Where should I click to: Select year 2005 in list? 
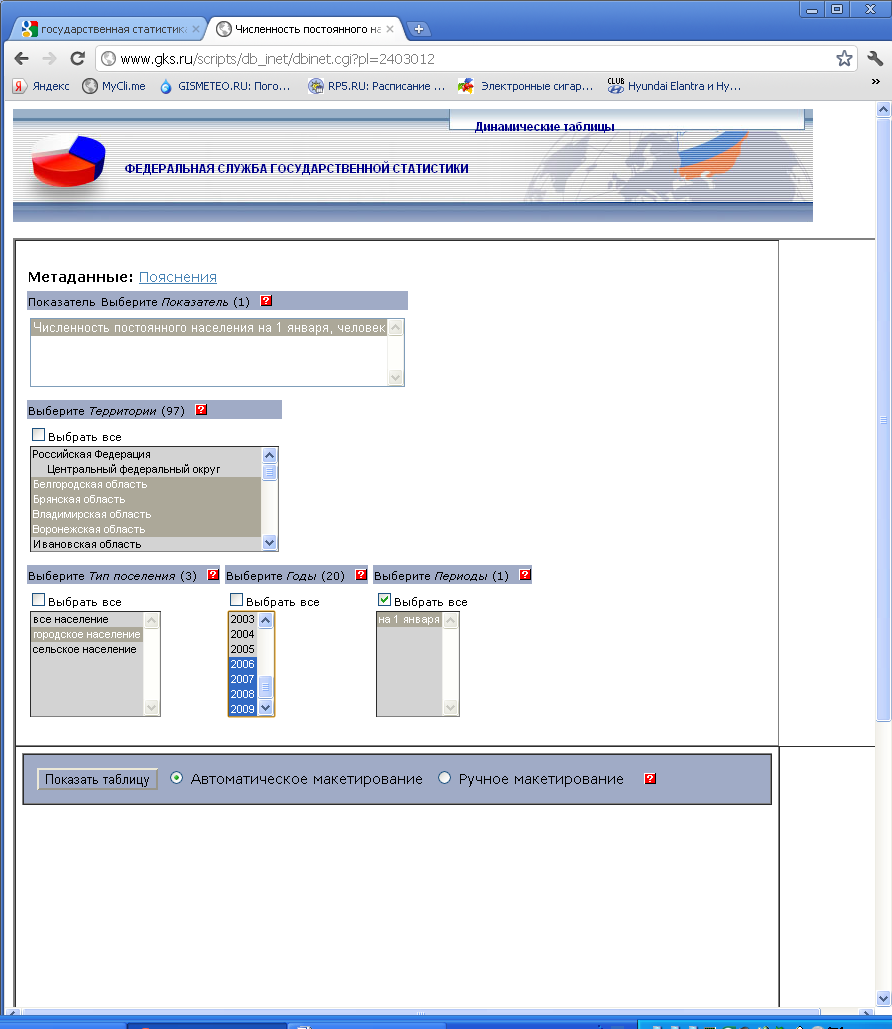[x=243, y=650]
